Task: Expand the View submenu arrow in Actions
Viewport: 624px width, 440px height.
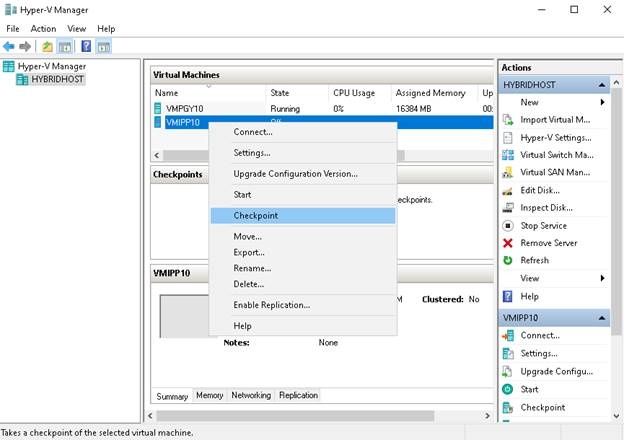Action: click(603, 278)
